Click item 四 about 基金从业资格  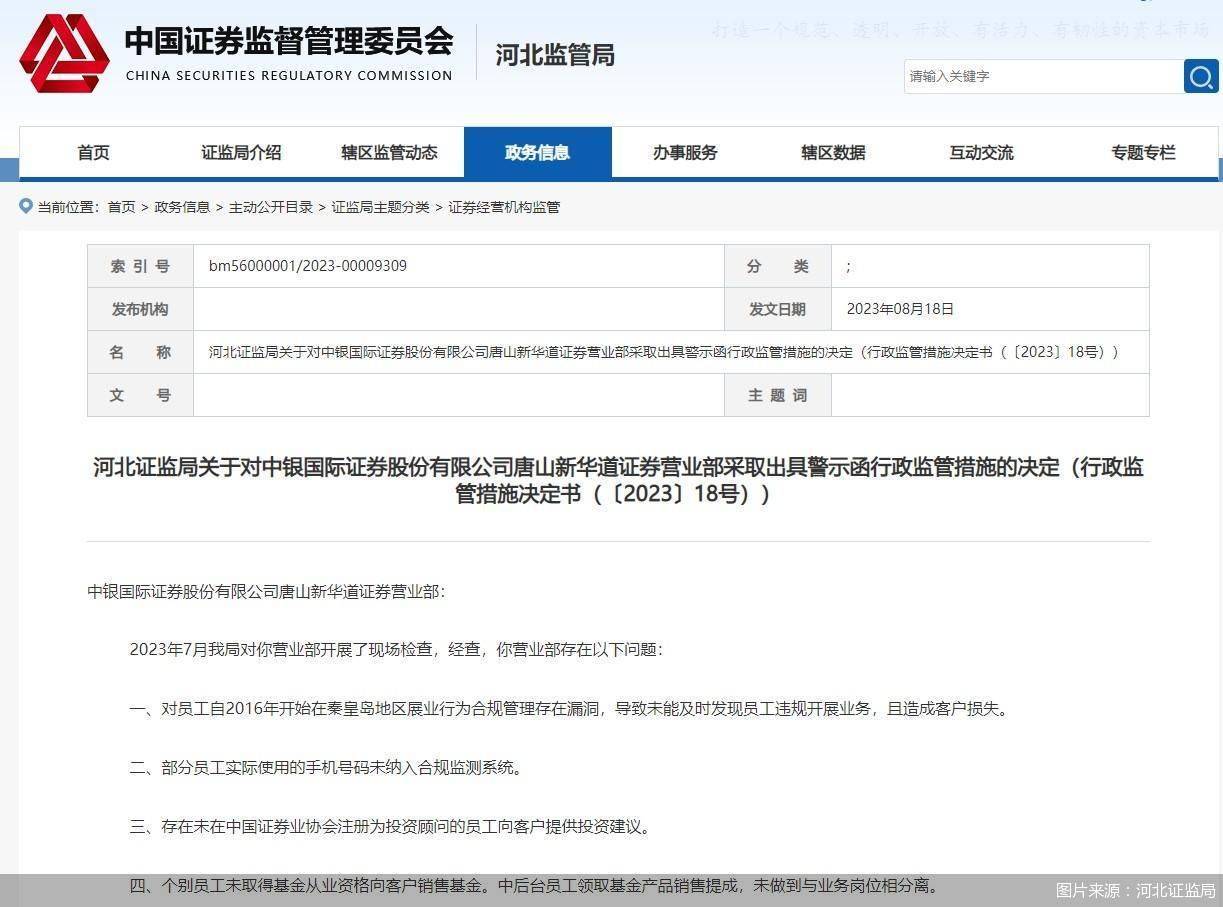click(534, 885)
